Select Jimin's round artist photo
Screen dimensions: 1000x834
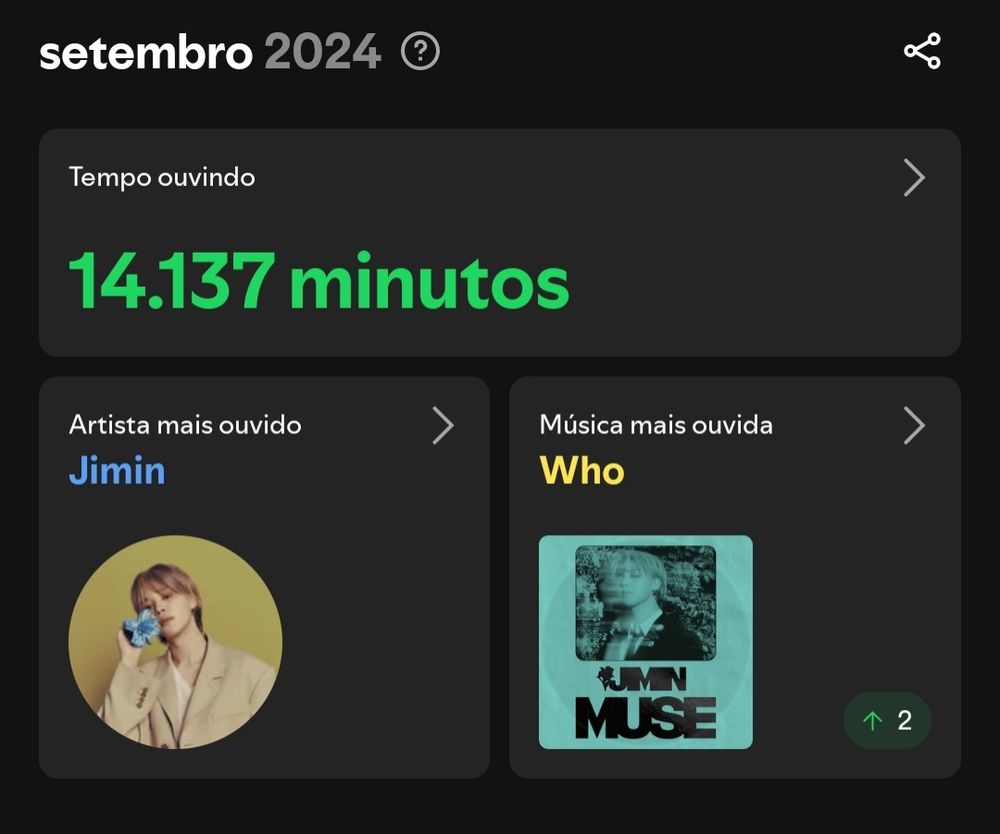175,642
